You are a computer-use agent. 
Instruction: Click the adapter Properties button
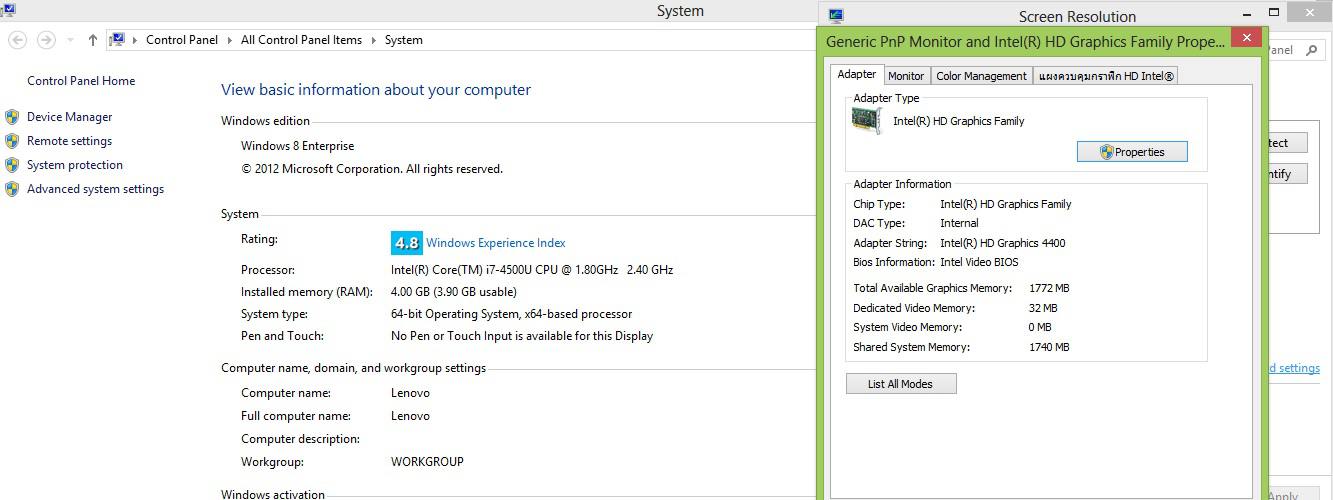pos(1132,152)
